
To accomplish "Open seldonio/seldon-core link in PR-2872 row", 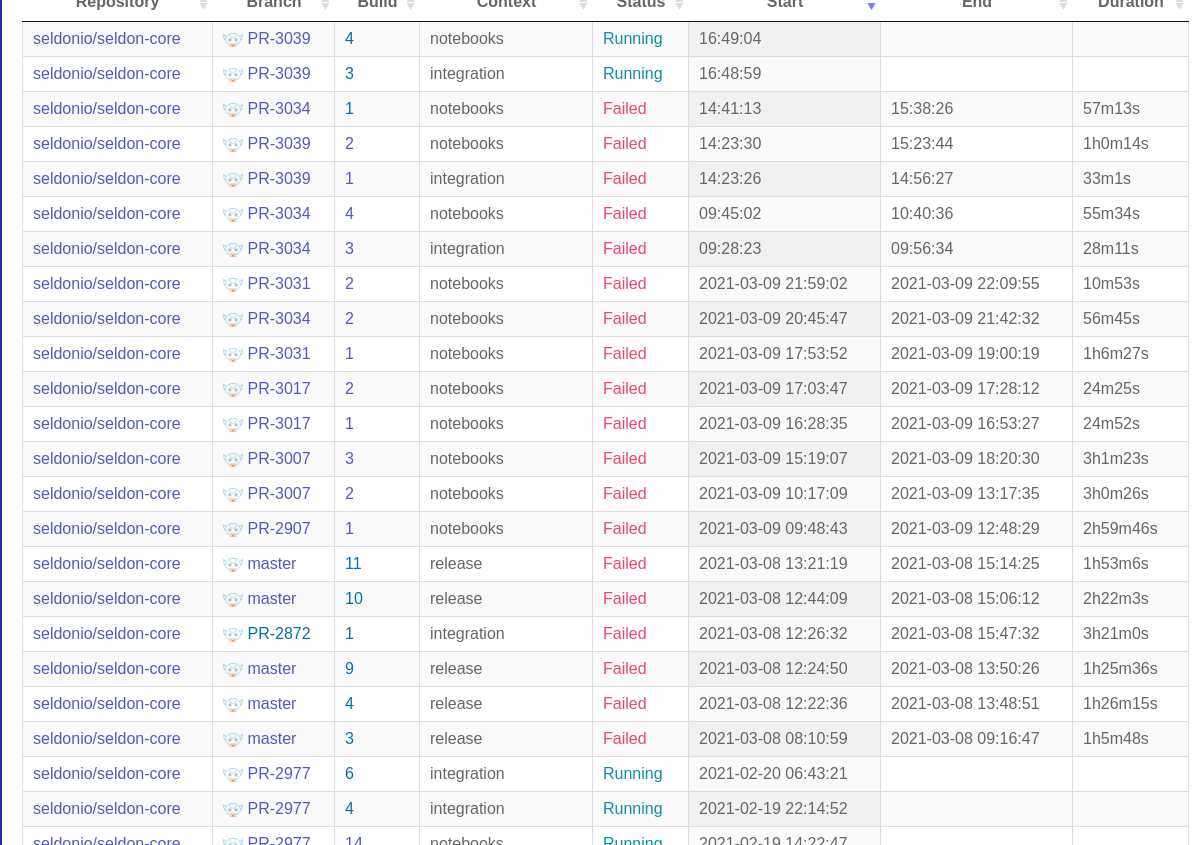I will [x=107, y=634].
